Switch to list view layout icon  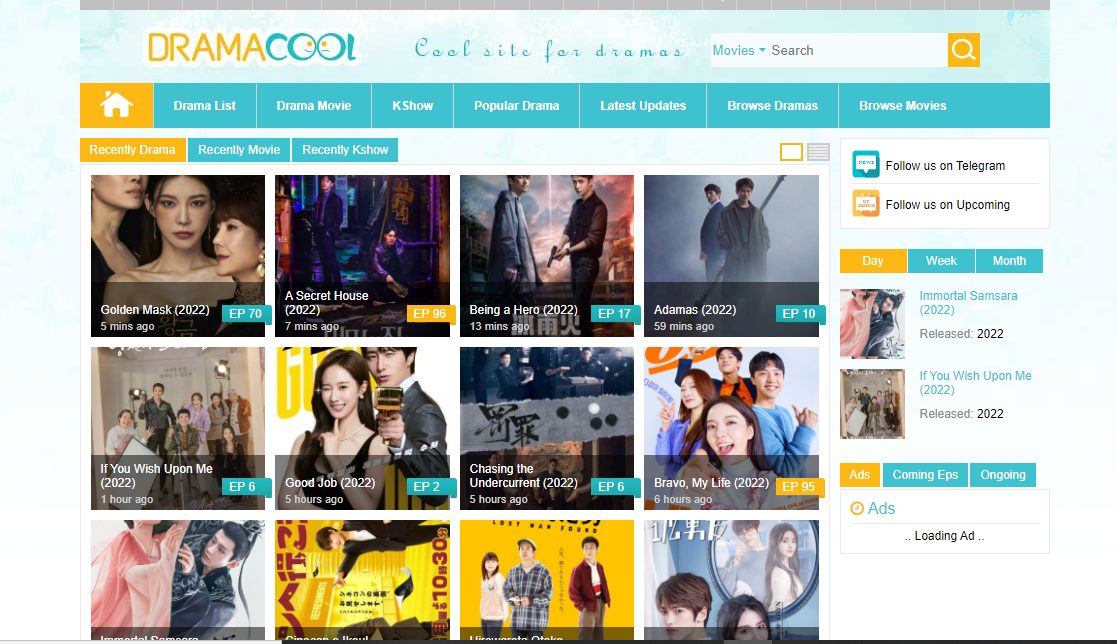pyautogui.click(x=818, y=152)
